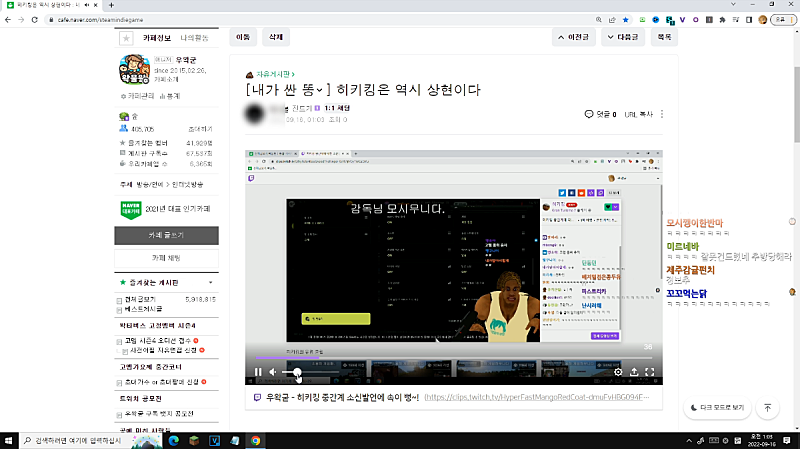
Task: Click the 카페 글쓰기 button
Action: coord(166,235)
